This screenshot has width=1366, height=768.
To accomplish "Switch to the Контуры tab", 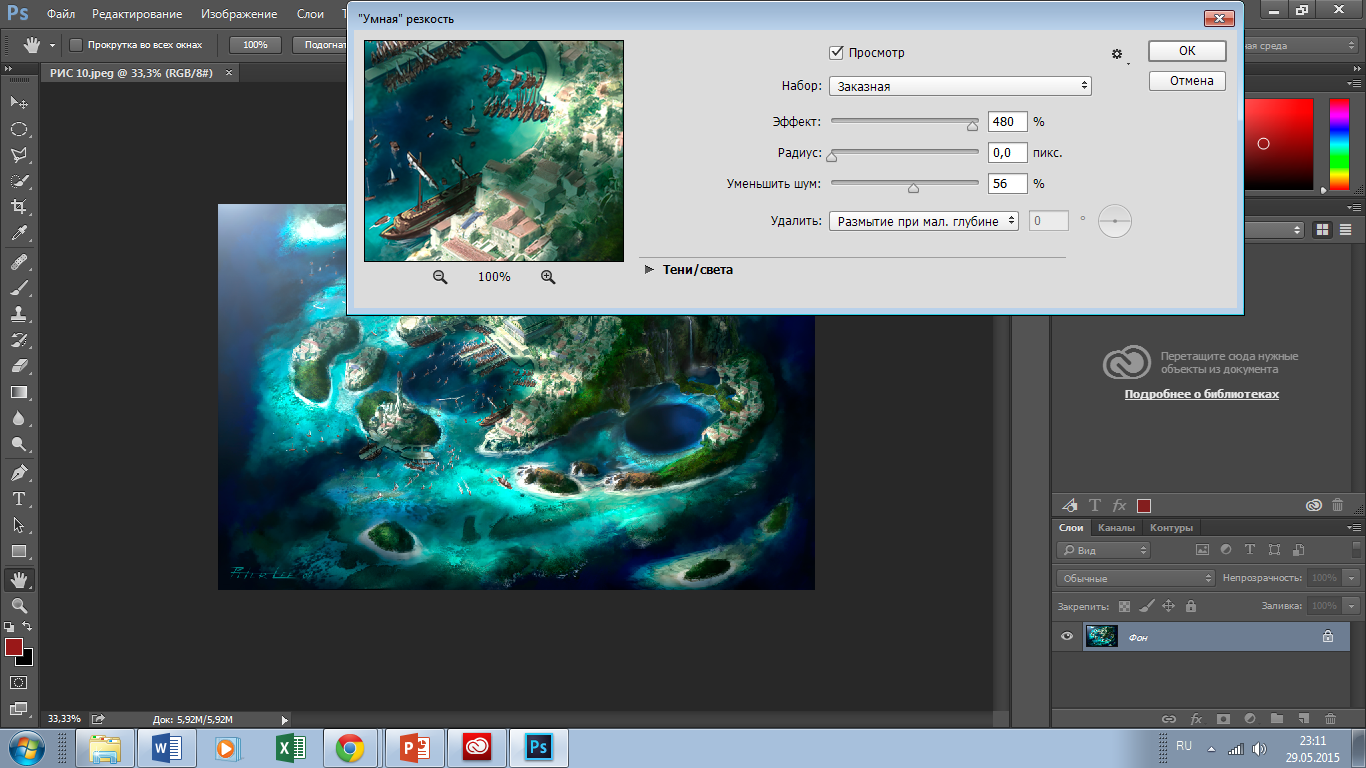I will point(1171,528).
